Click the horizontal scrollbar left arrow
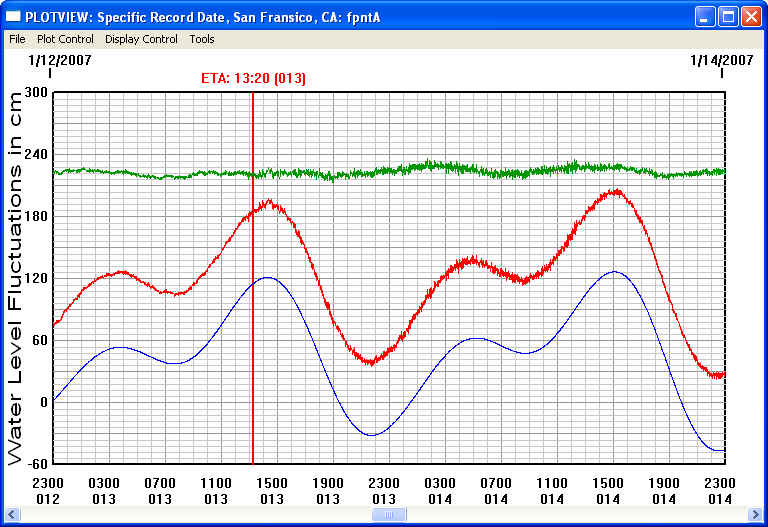Image resolution: width=768 pixels, height=527 pixels. (x=12, y=514)
